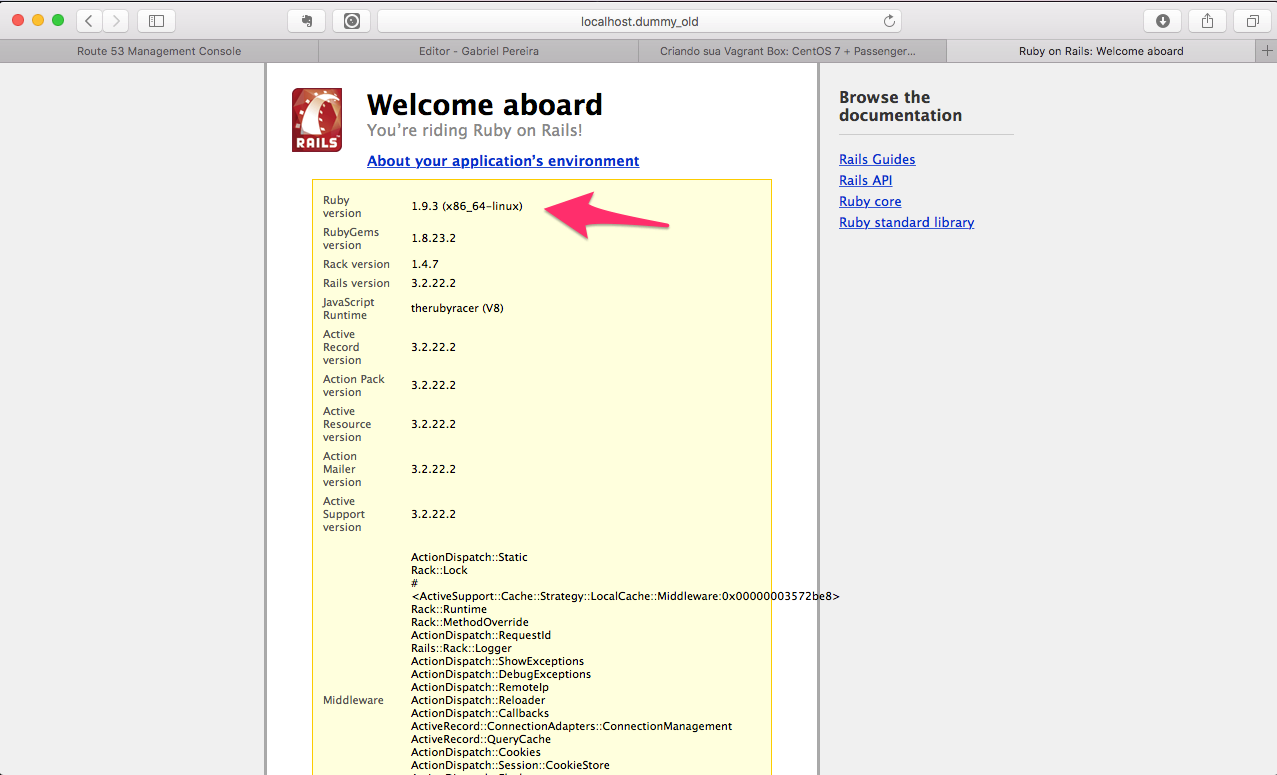Click the Active Support version label
Viewport: 1277px width, 775px height.
pos(344,514)
